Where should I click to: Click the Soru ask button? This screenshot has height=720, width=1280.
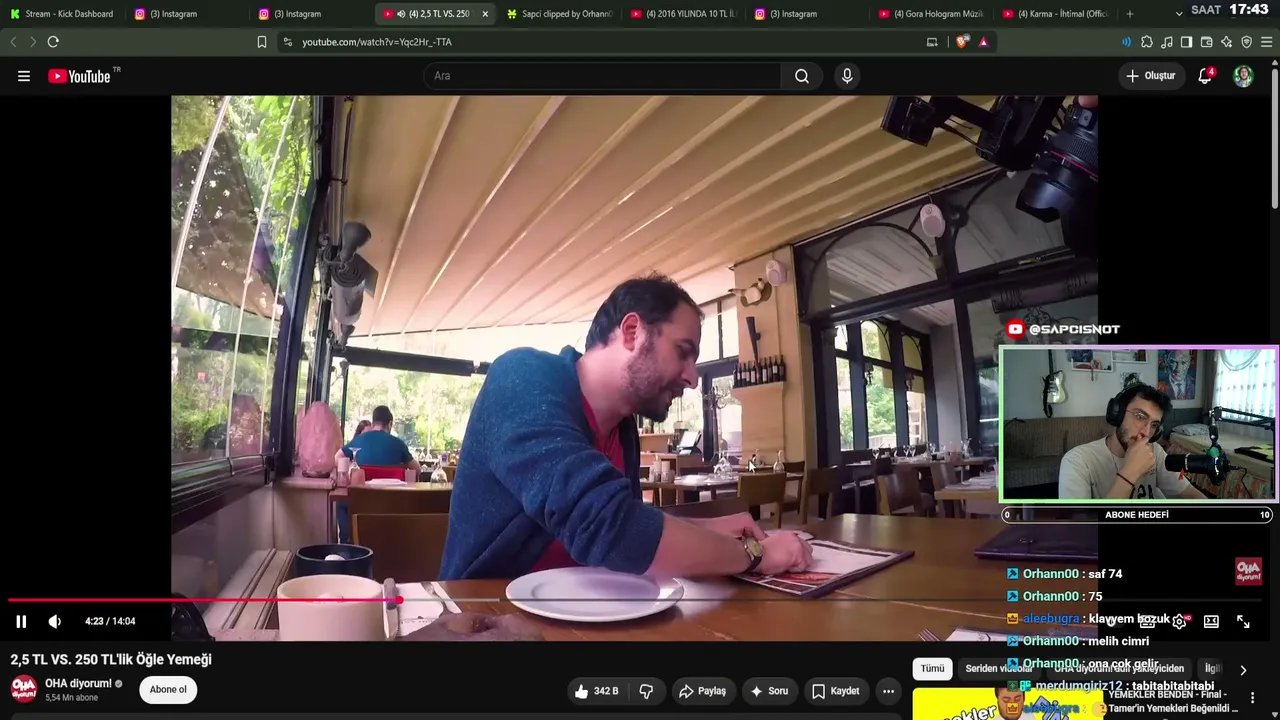[769, 691]
